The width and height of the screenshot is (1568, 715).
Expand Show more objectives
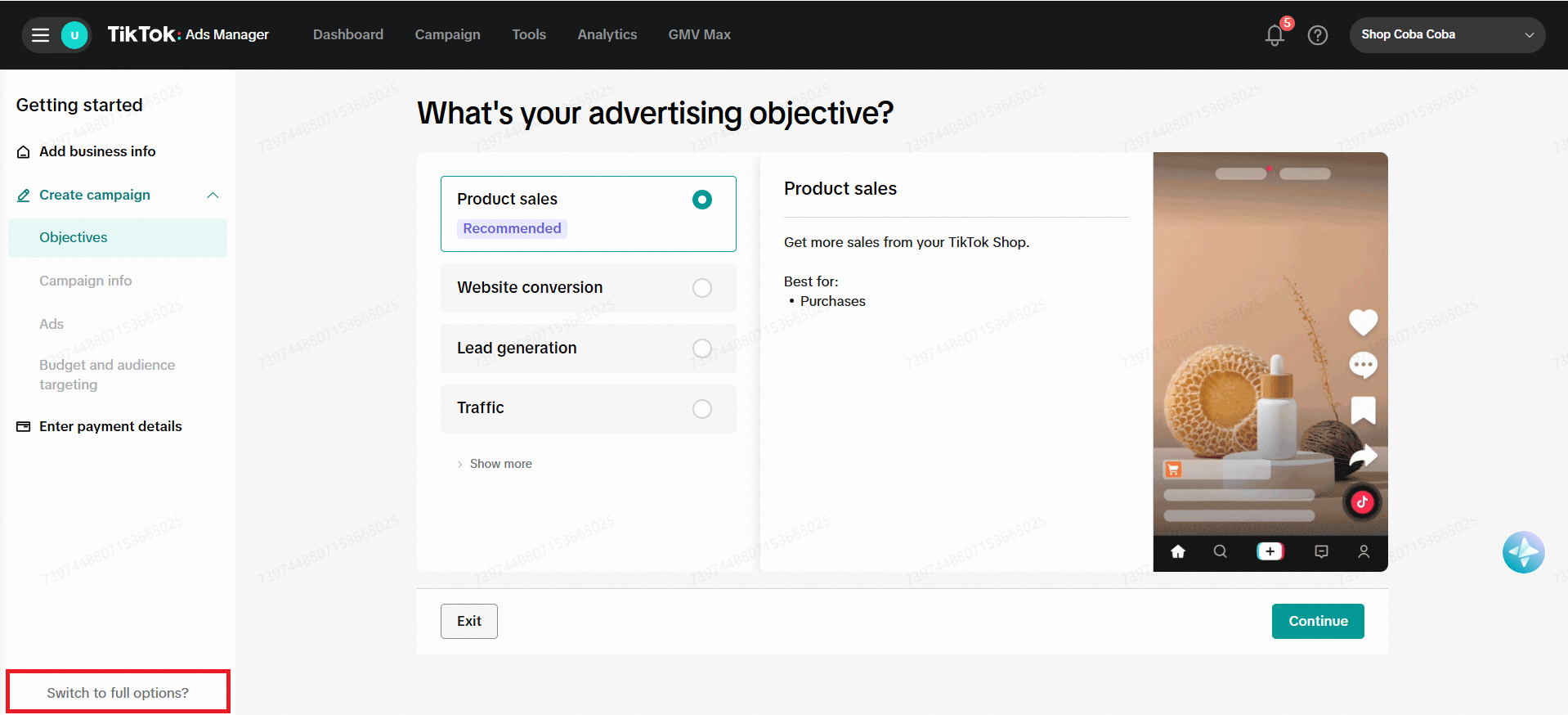[500, 464]
